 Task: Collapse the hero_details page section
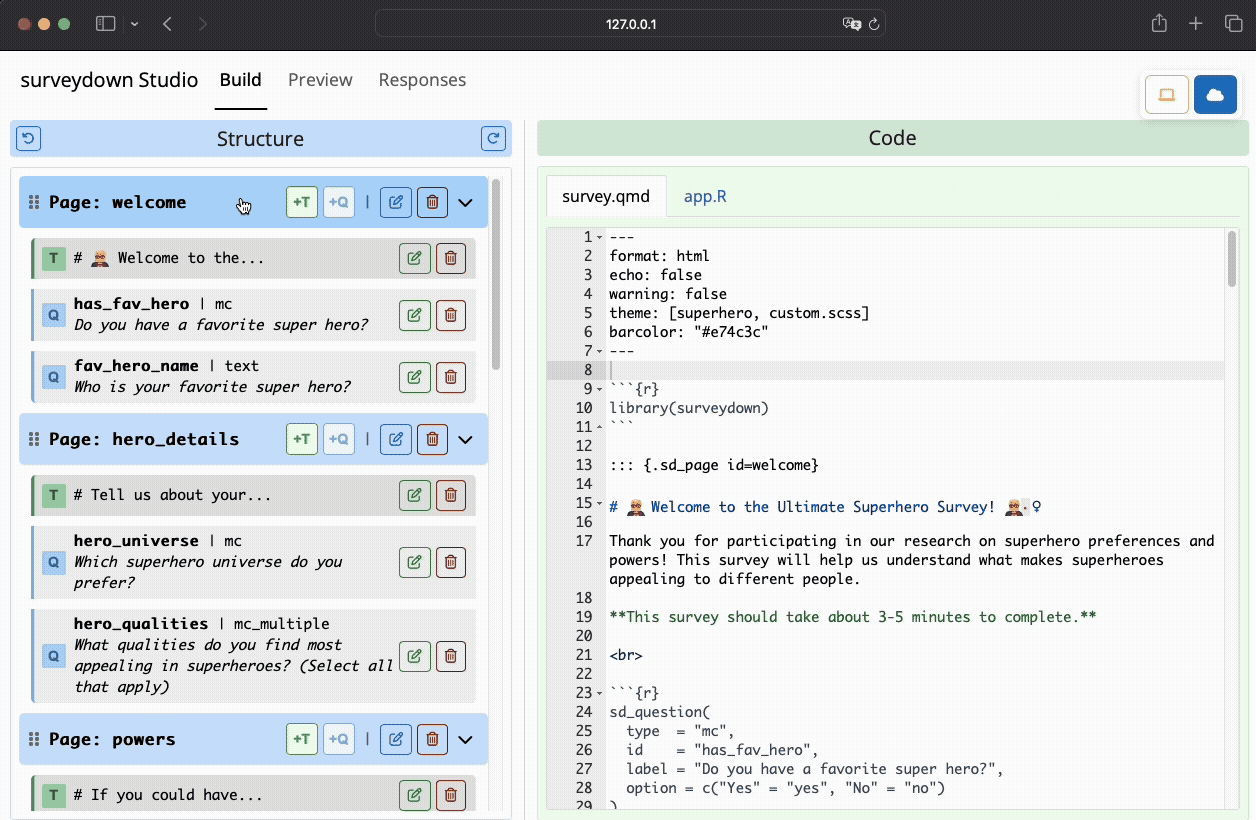465,439
